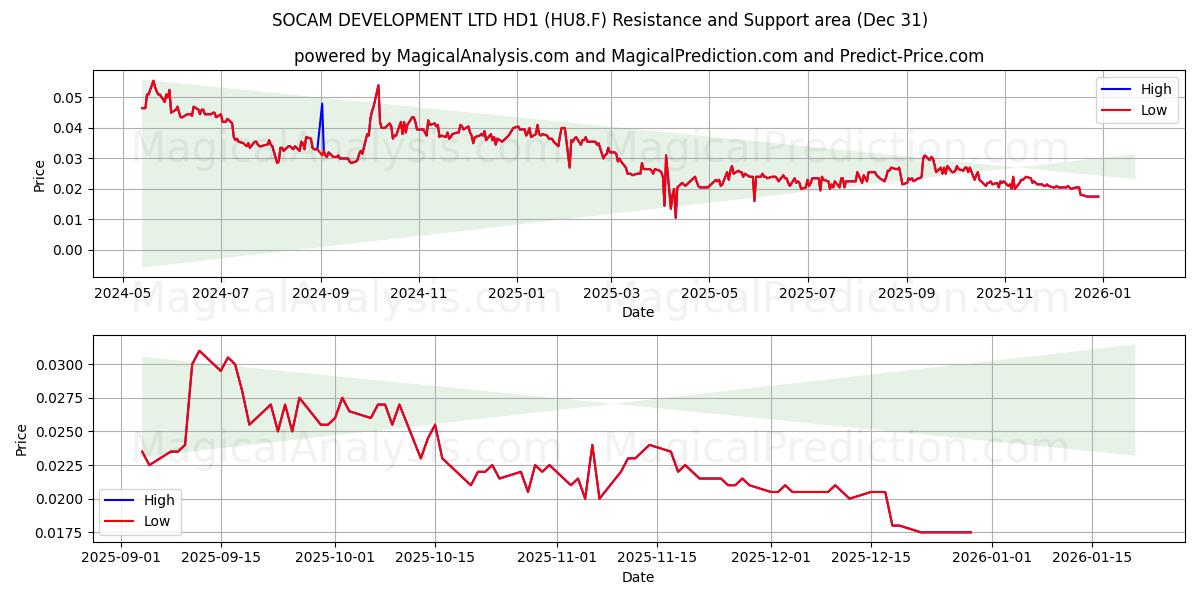This screenshot has height=600, width=1200.
Task: Click the 2025-10-15 date tick label
Action: (x=435, y=559)
